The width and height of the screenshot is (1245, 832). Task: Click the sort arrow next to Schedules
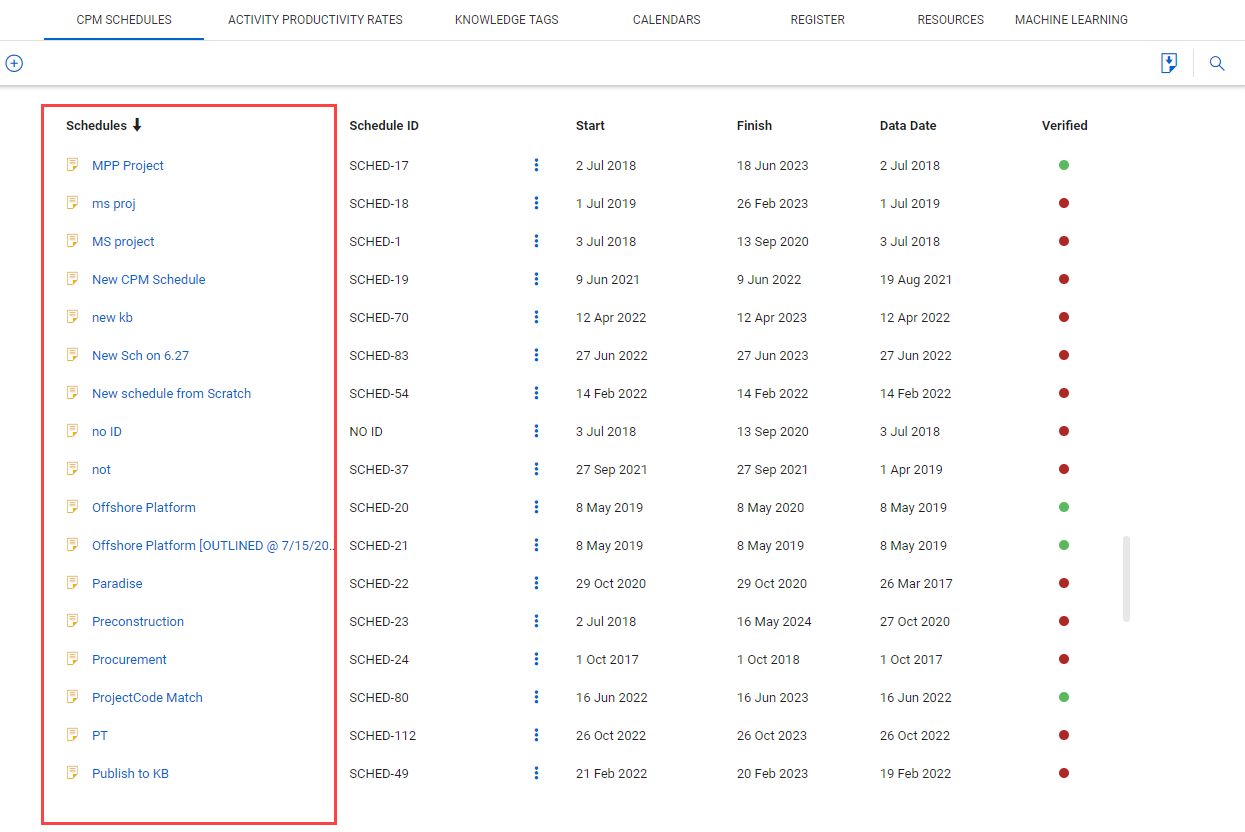[137, 125]
